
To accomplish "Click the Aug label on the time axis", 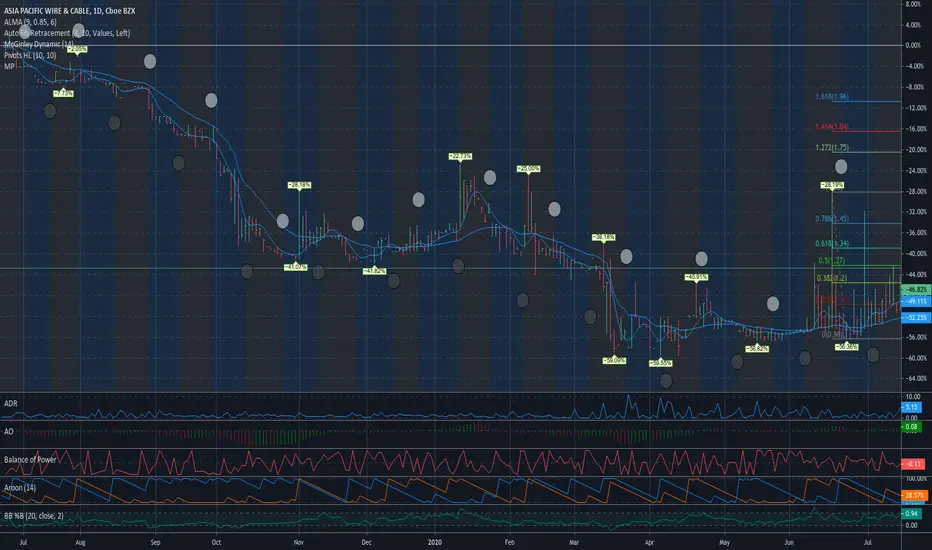I will pos(80,542).
